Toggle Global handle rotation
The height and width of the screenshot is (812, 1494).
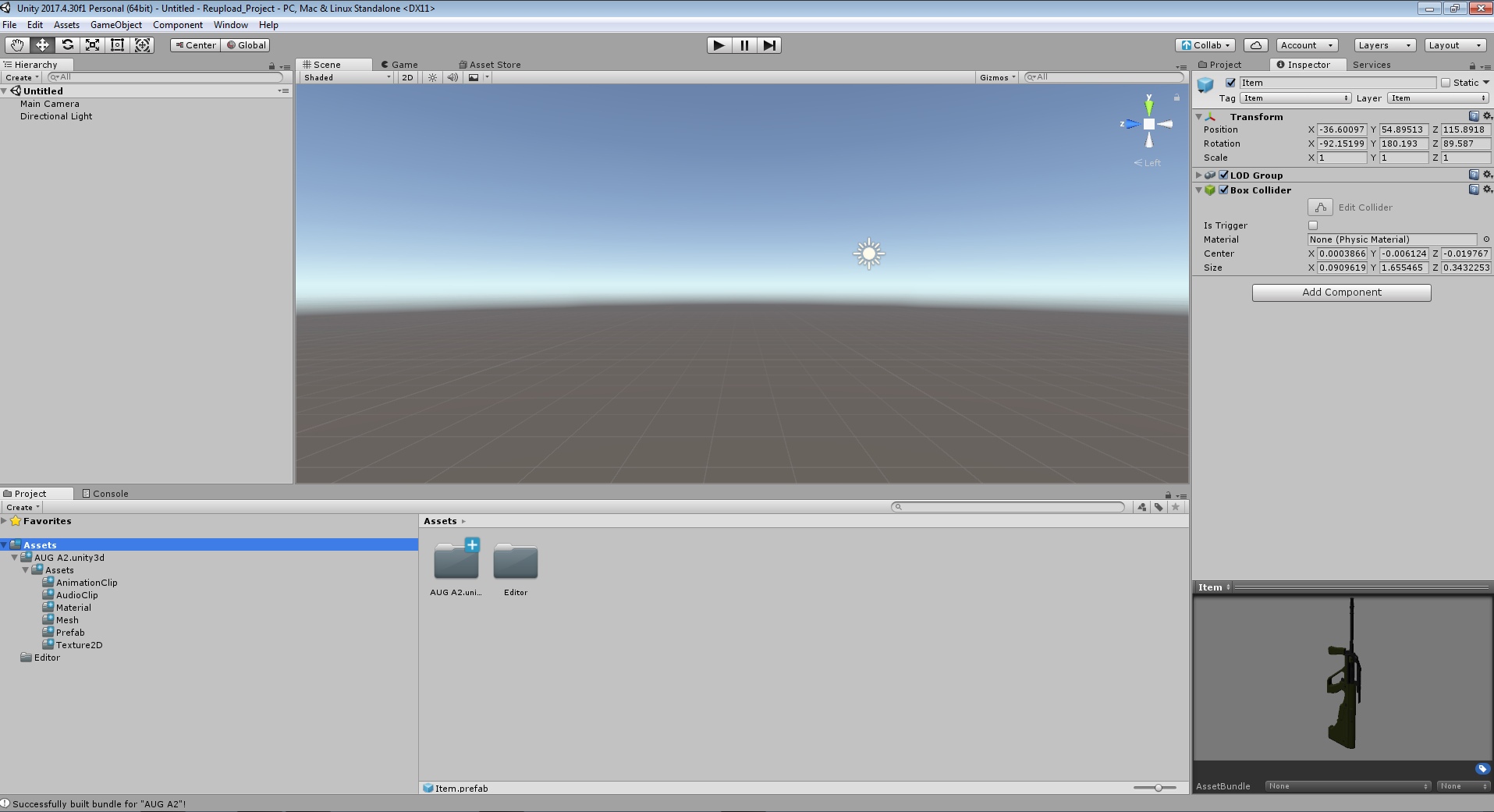point(246,45)
